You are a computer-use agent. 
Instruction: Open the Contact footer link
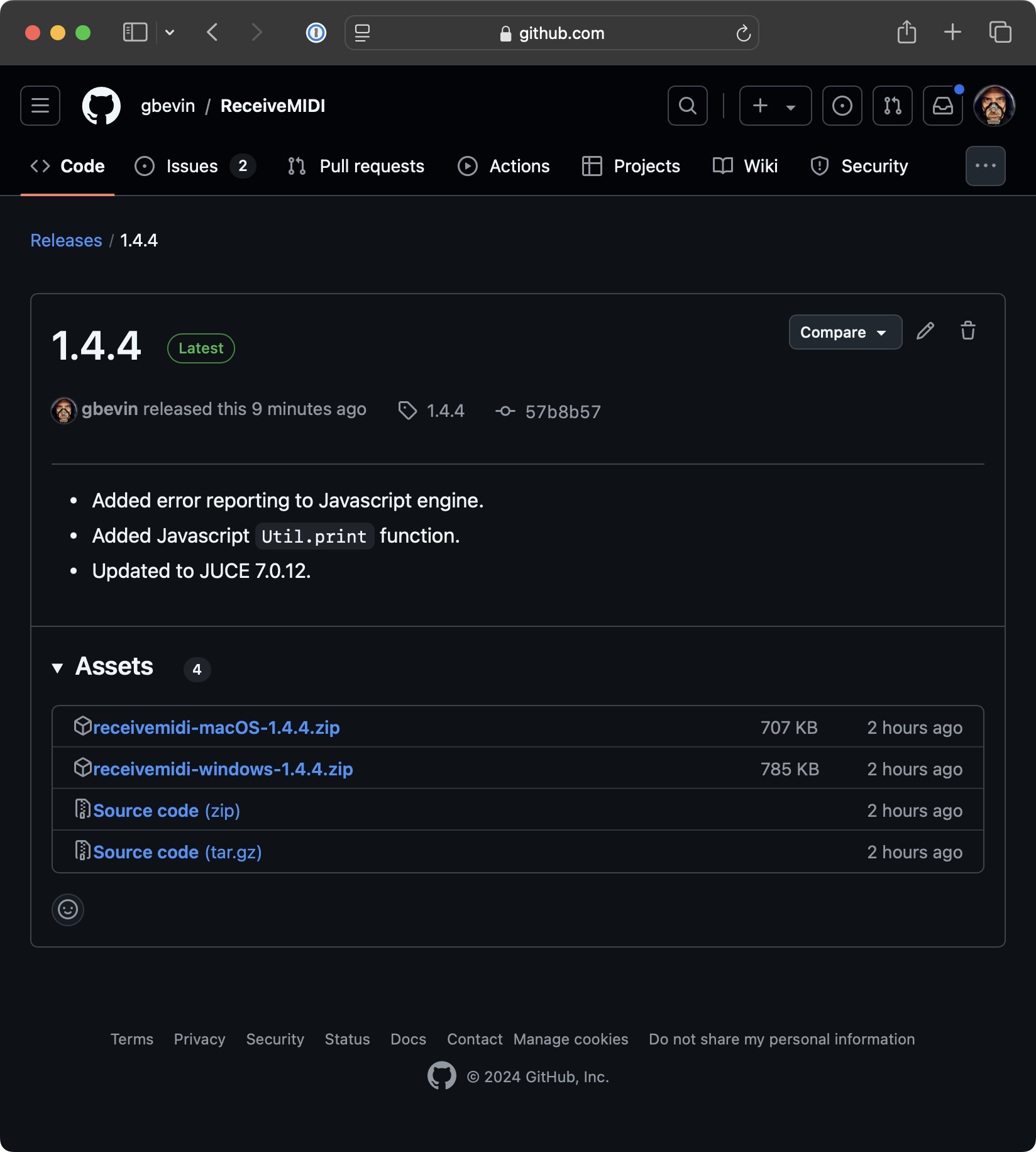(475, 1039)
